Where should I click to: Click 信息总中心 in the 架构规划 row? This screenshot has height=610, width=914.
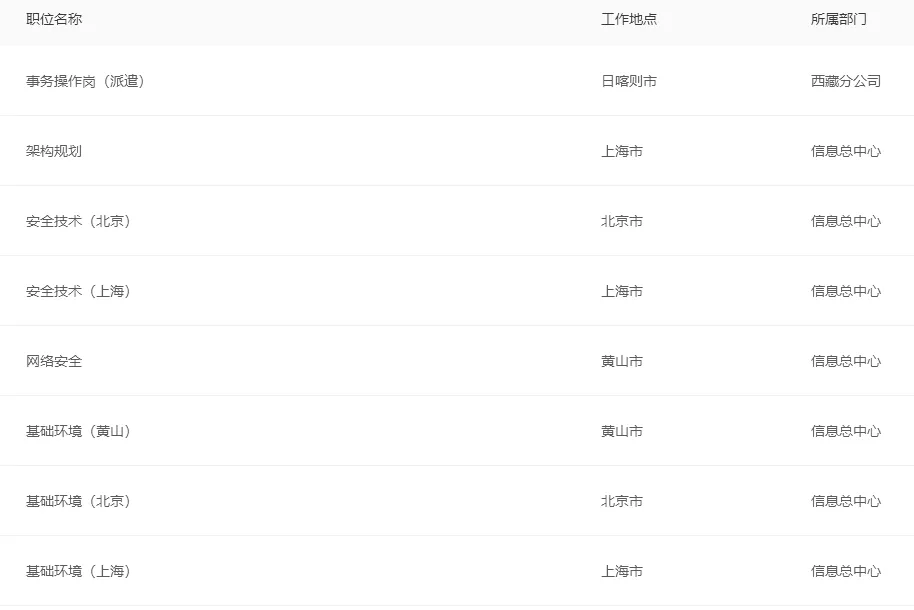pos(846,151)
